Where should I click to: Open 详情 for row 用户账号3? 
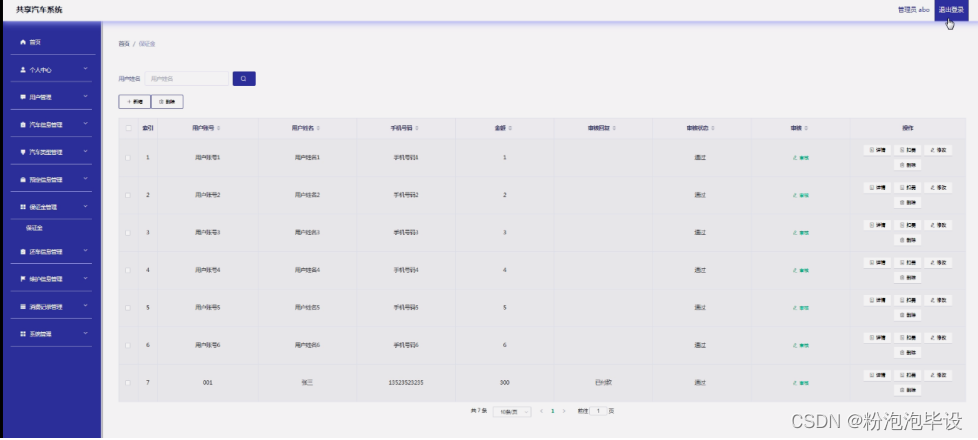coord(878,225)
